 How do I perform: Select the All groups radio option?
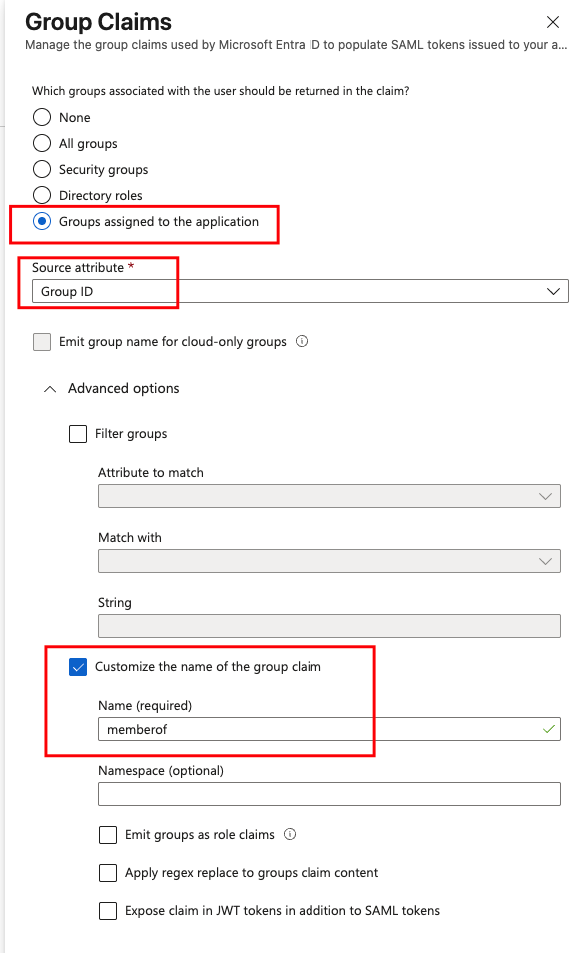tap(42, 143)
